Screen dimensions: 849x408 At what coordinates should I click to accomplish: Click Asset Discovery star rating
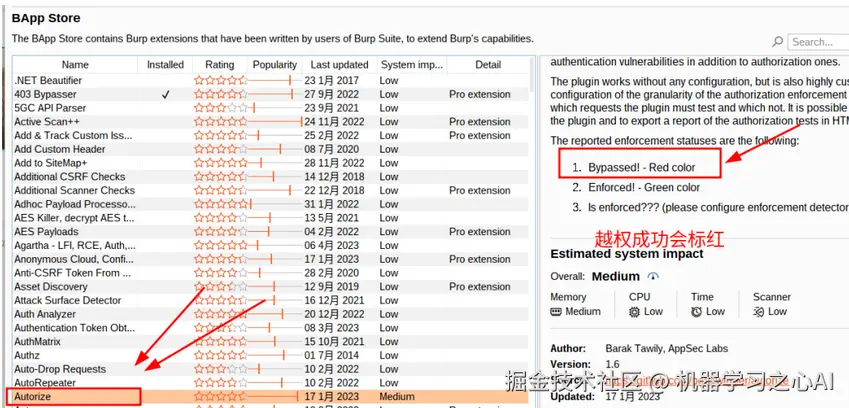[x=220, y=287]
